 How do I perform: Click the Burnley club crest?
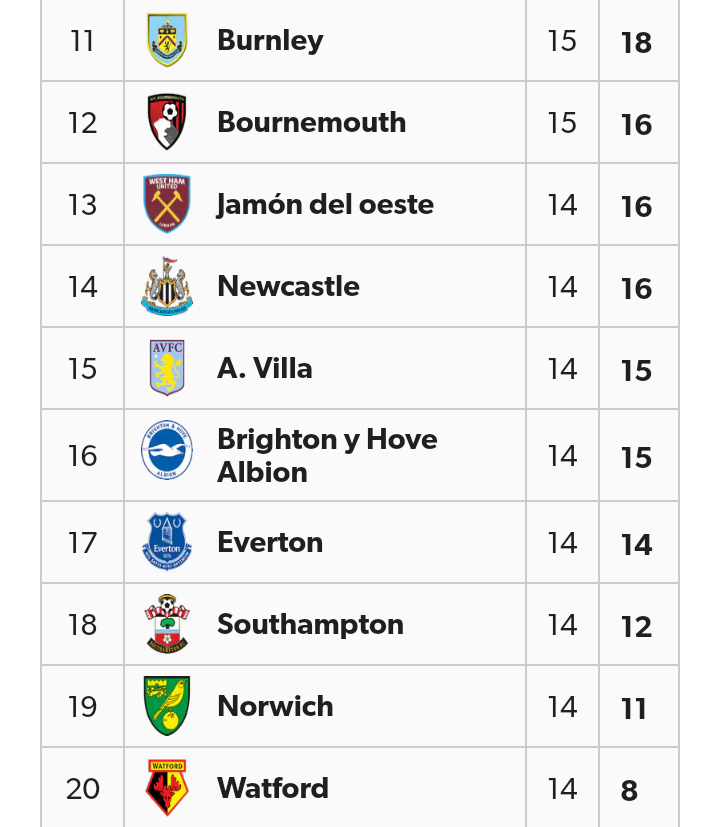[x=167, y=41]
